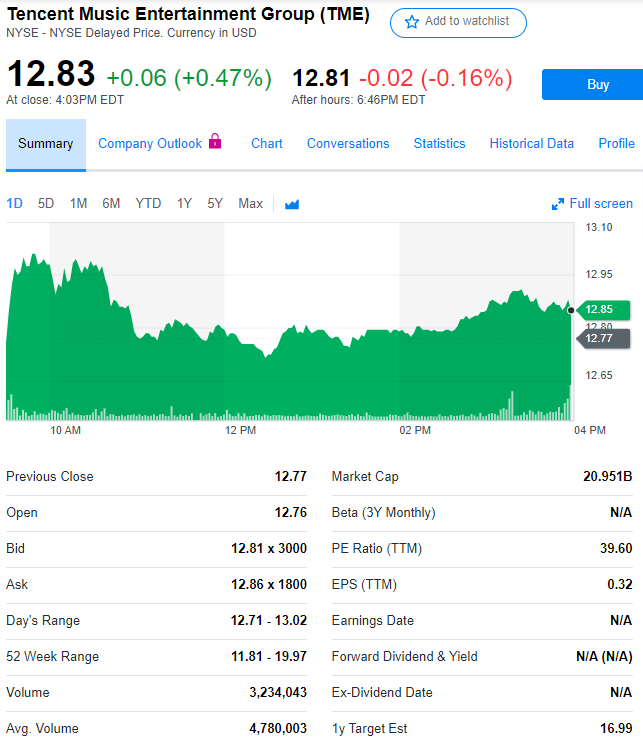The width and height of the screenshot is (643, 742).
Task: Switch to the Summary tab
Action: pyautogui.click(x=45, y=144)
